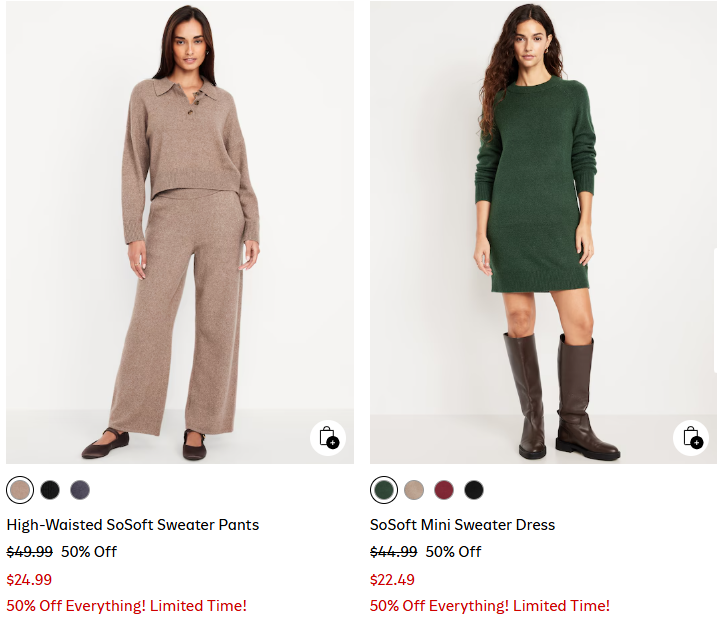Select the dark green dress swatch

(384, 490)
